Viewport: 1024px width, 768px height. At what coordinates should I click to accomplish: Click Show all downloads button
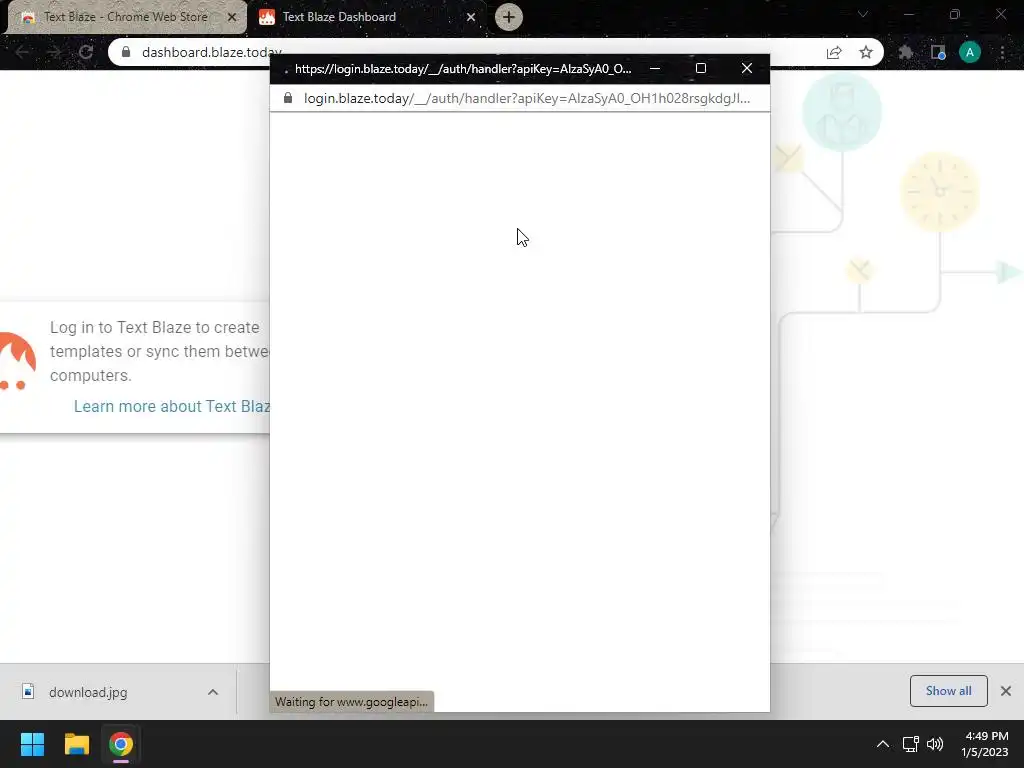tap(948, 691)
